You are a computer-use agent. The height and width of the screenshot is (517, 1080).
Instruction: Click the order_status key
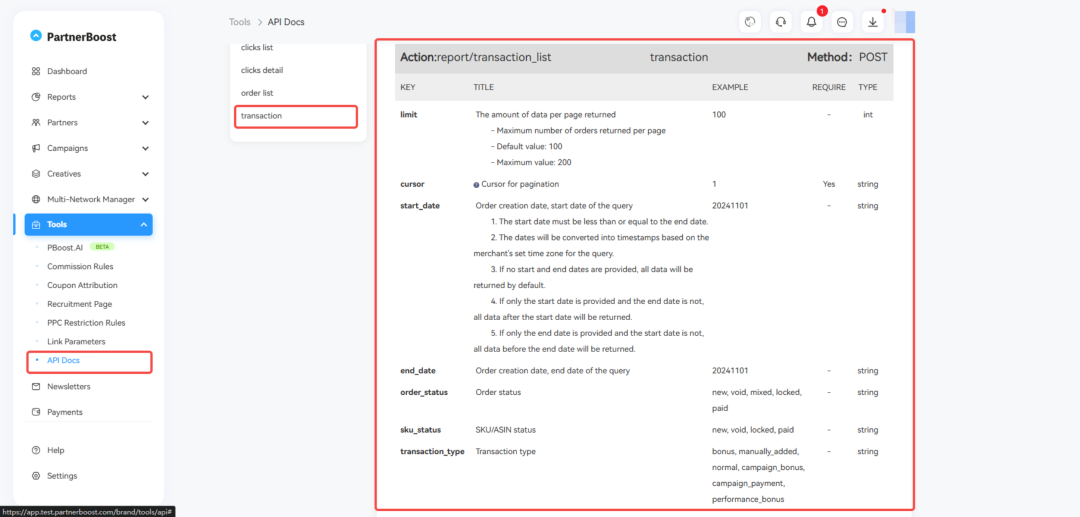click(424, 392)
